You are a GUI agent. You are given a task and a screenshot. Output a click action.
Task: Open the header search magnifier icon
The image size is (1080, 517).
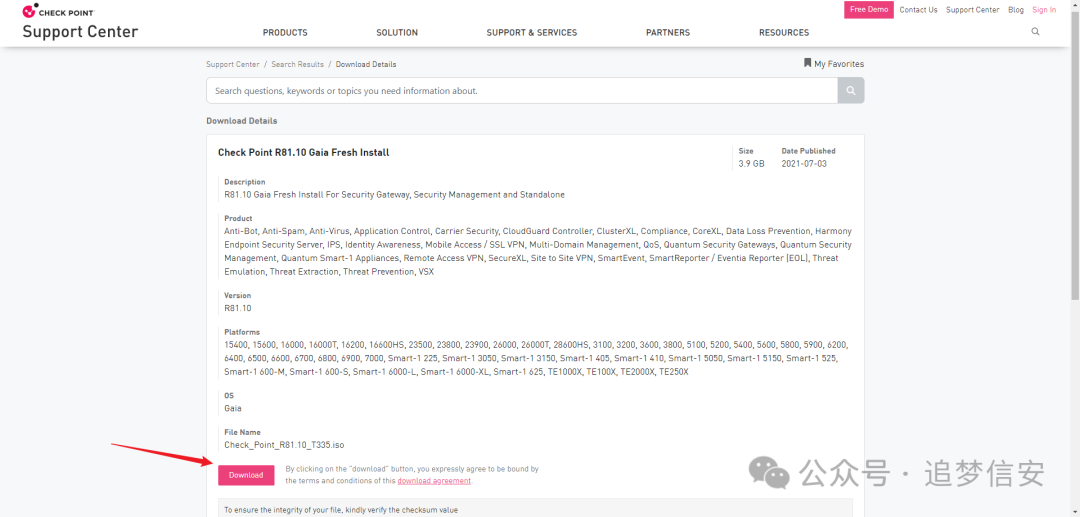pyautogui.click(x=1035, y=32)
